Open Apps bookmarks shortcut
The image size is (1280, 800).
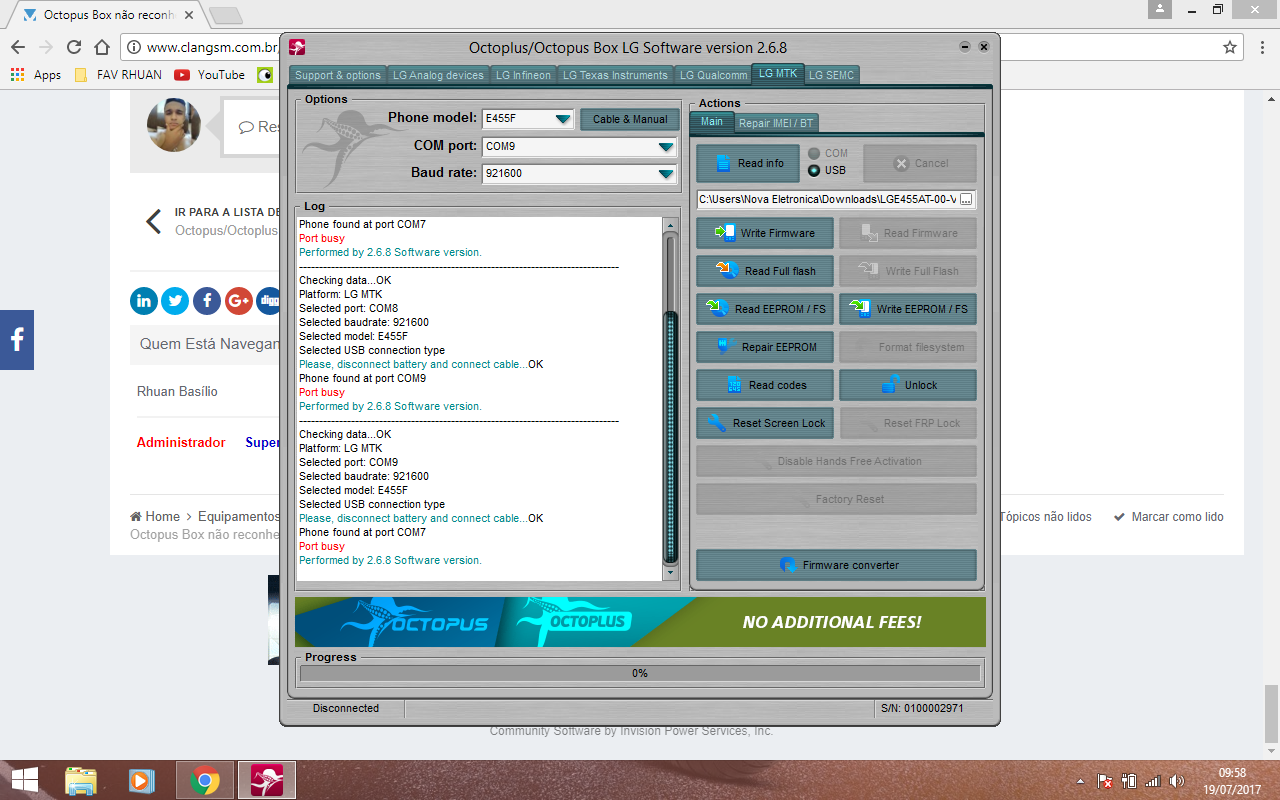(x=36, y=75)
